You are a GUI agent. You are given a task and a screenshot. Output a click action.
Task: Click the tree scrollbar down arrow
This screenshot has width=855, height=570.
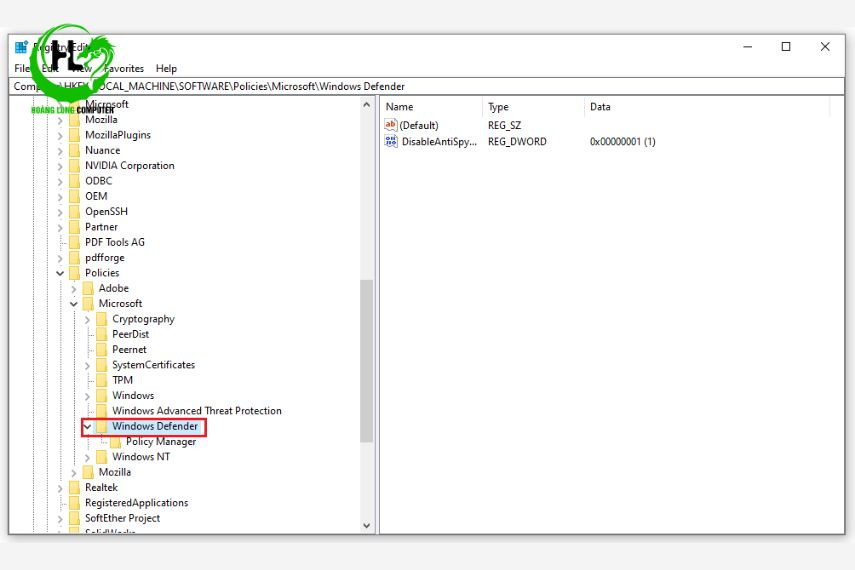pos(367,526)
